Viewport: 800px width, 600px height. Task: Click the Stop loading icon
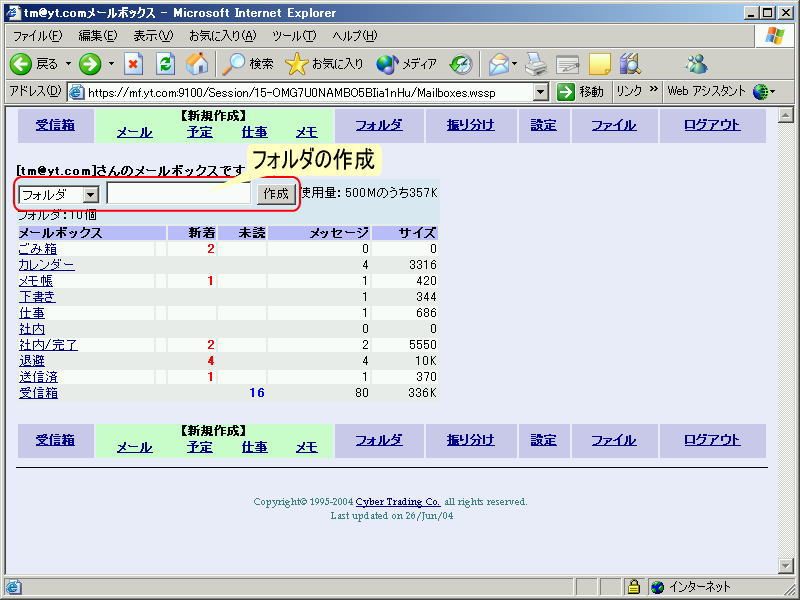(134, 64)
